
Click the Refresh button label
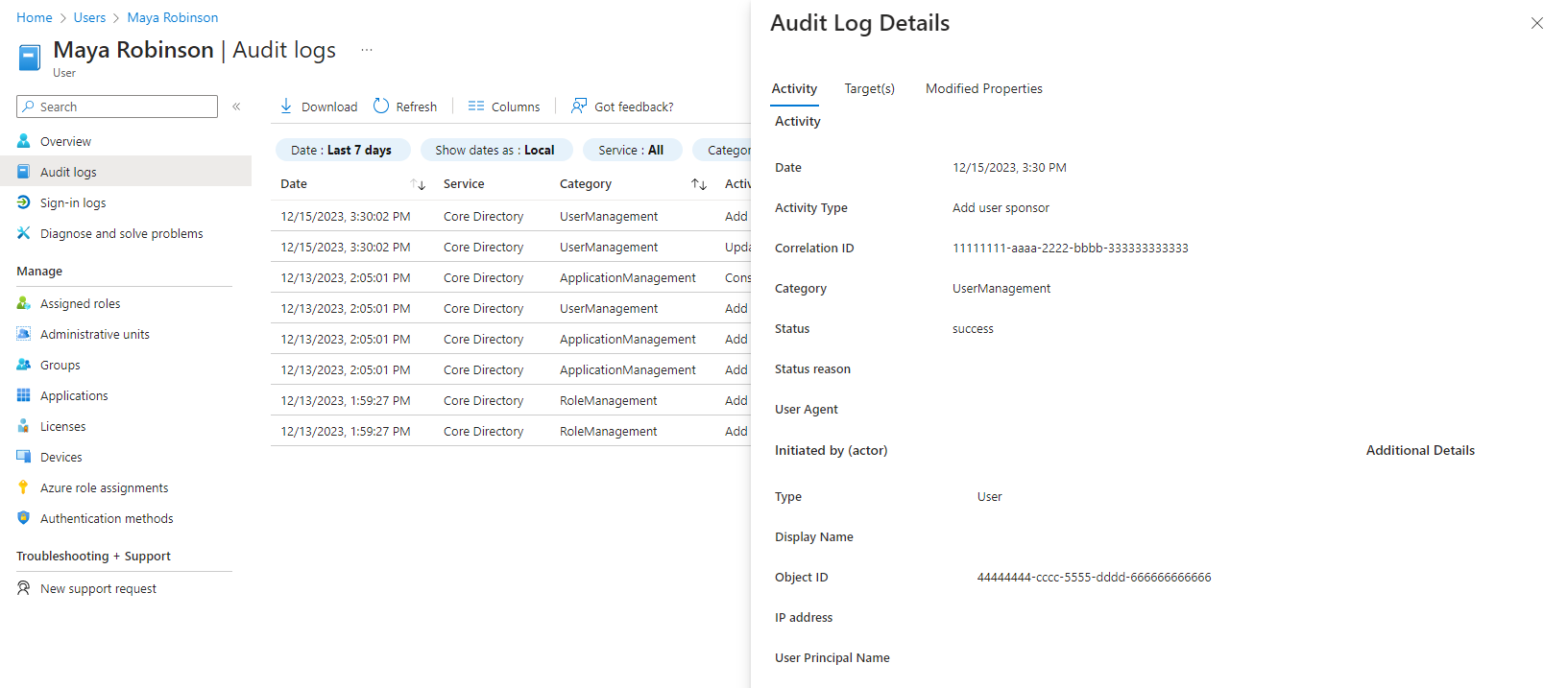click(x=417, y=107)
